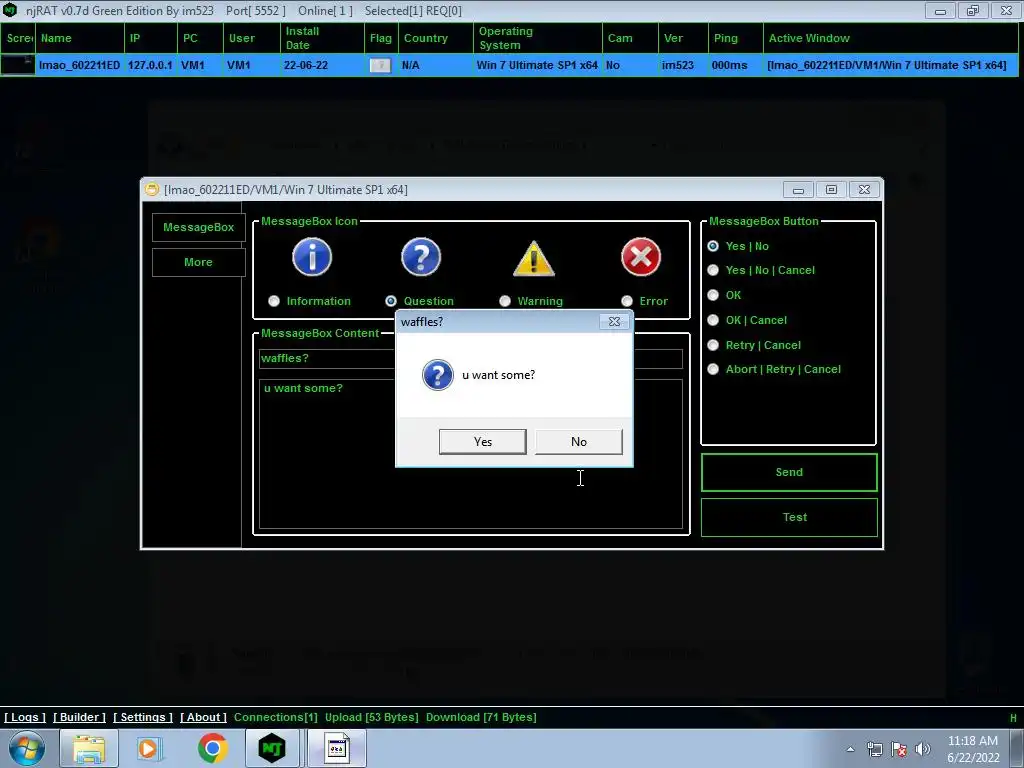Click the icon in the lmao_602211ED window title bar

coord(152,189)
